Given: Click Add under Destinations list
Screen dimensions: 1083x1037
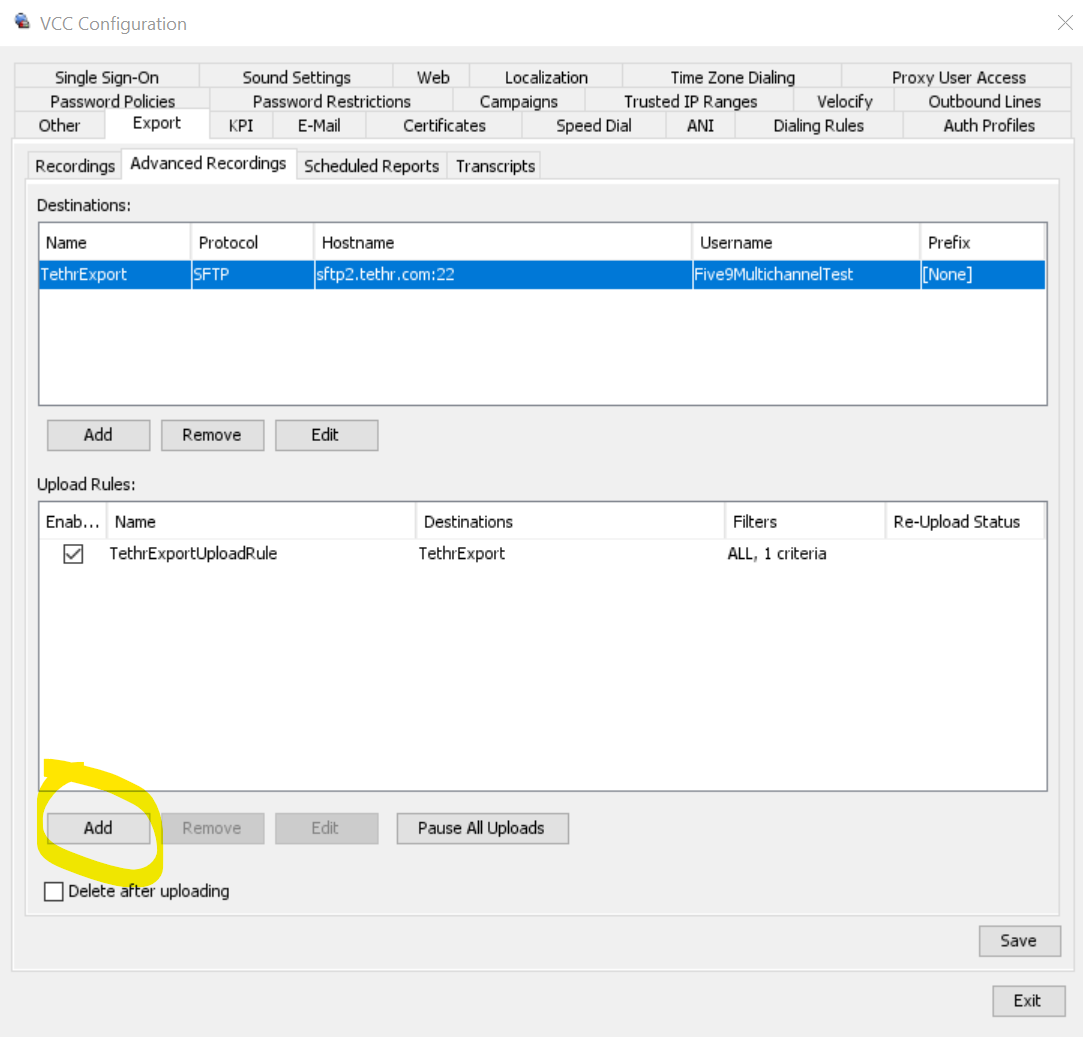Looking at the screenshot, I should (98, 435).
